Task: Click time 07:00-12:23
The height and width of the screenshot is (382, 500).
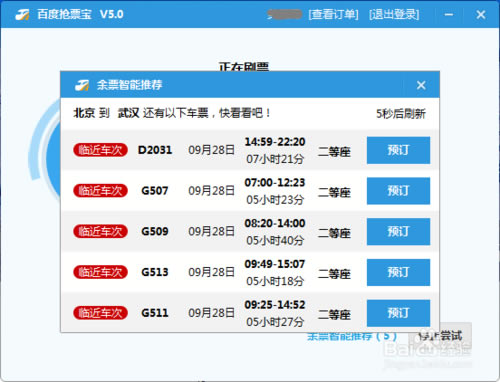Action: pyautogui.click(x=275, y=183)
